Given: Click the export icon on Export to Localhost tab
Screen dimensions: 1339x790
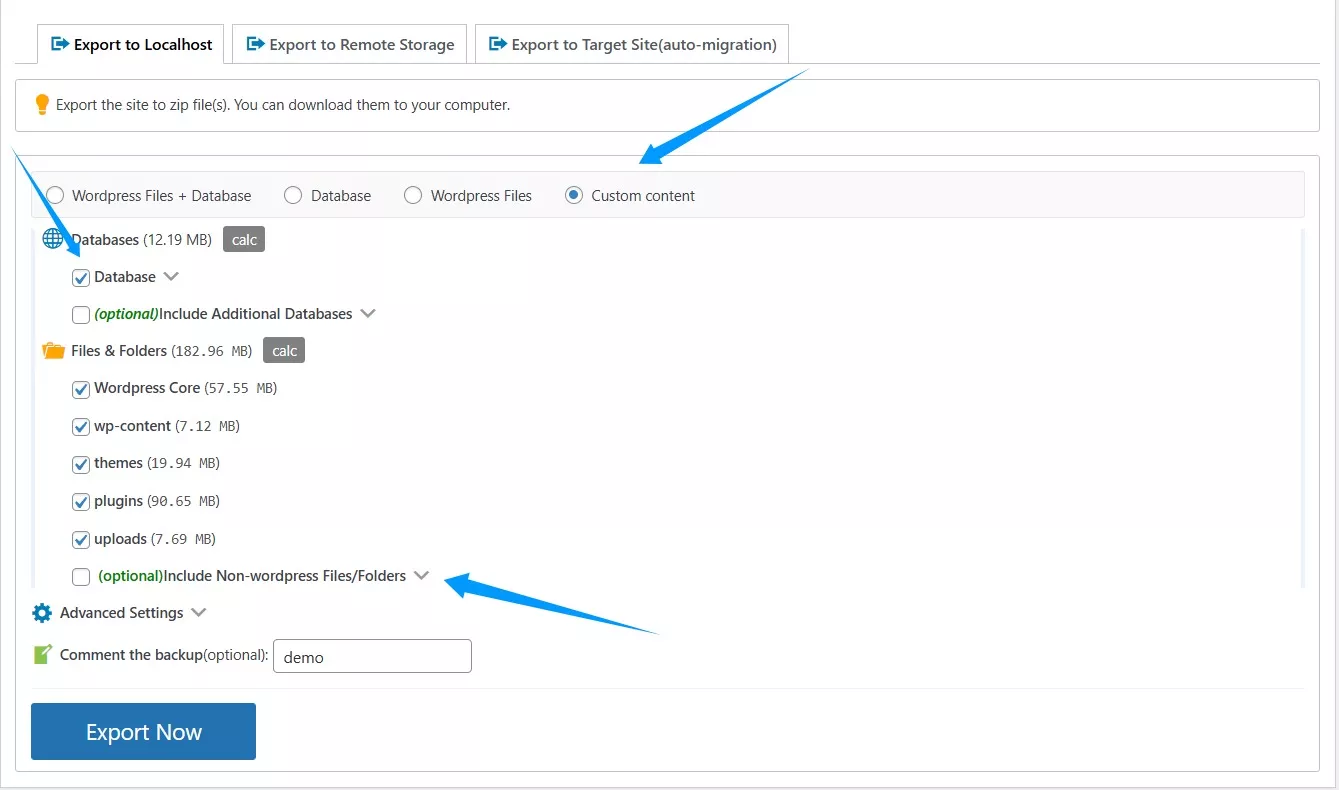Looking at the screenshot, I should pos(58,44).
